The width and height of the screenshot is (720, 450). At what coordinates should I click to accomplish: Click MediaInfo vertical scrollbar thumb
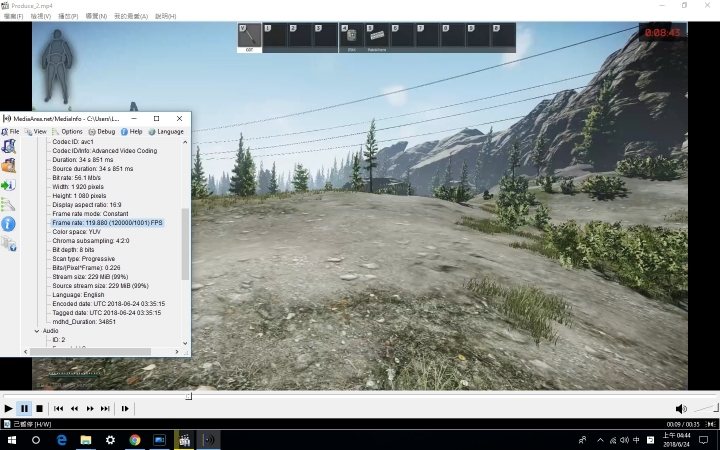tap(186, 244)
